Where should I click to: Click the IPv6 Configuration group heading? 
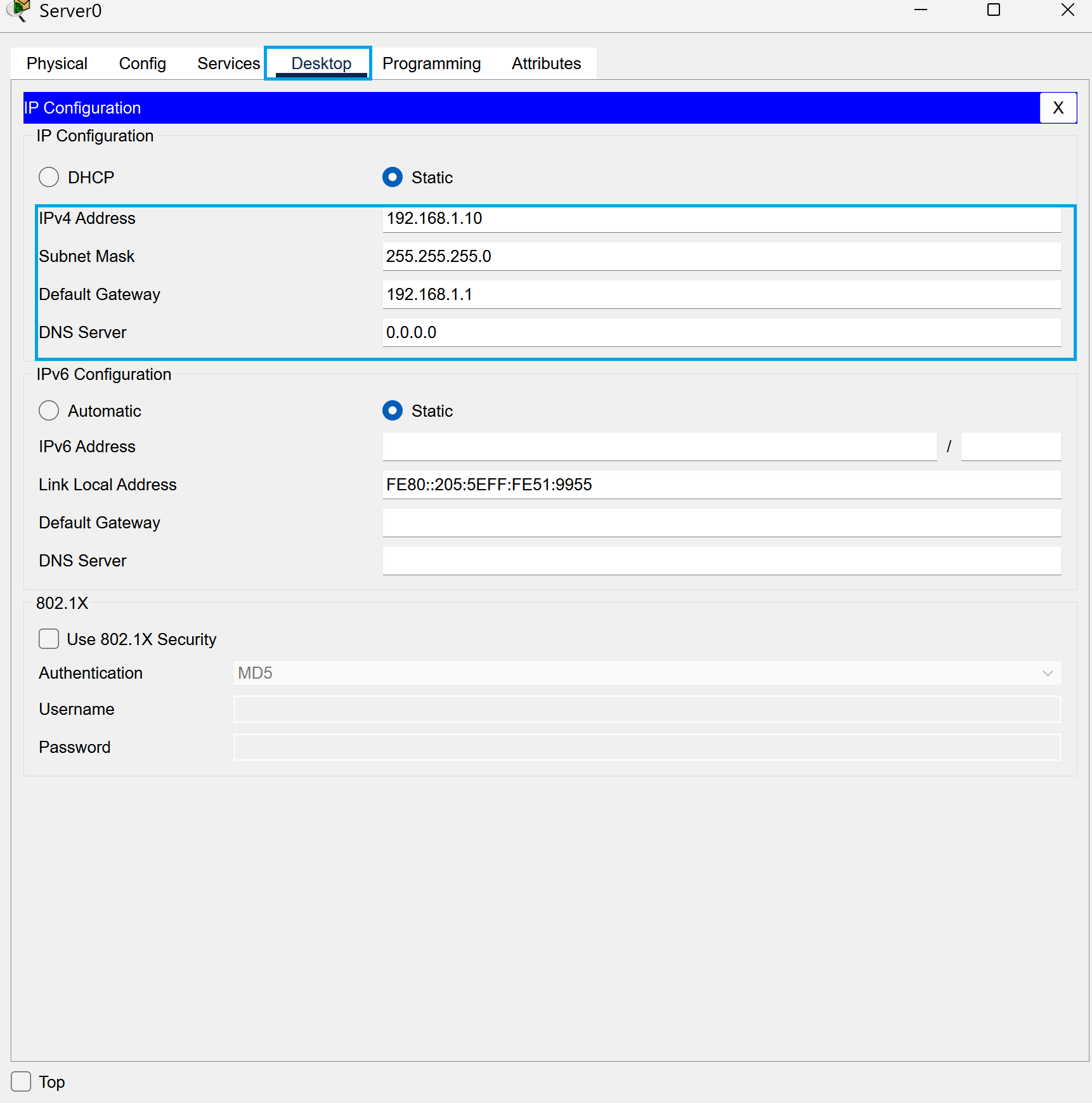point(104,374)
